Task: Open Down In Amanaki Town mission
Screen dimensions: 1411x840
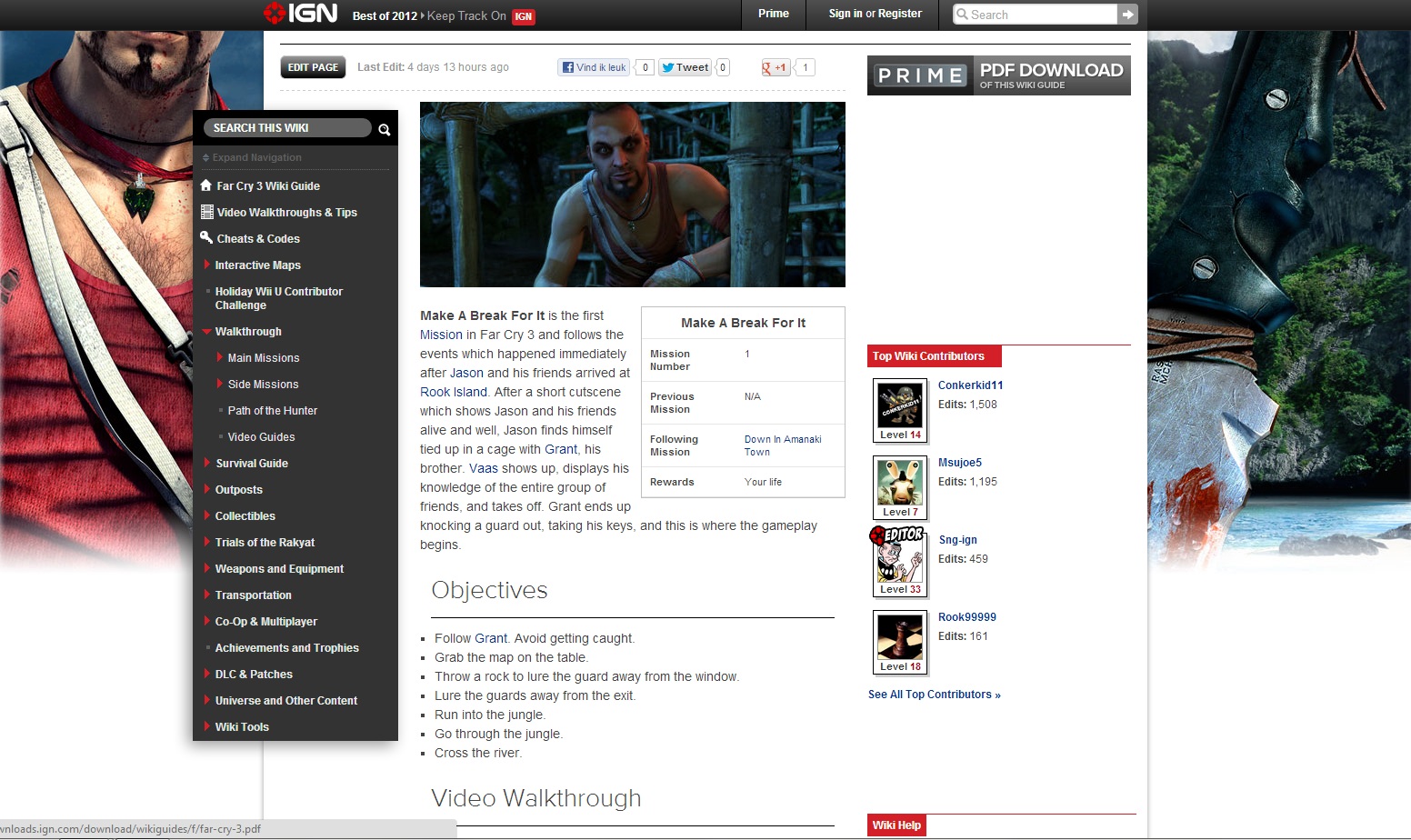Action: [x=783, y=445]
